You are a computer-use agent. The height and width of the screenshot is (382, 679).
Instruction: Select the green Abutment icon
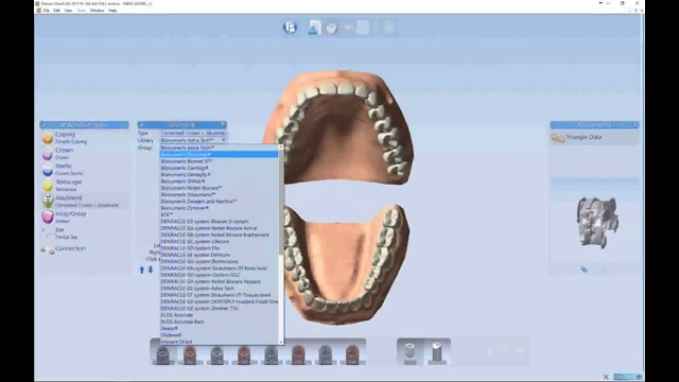48,201
